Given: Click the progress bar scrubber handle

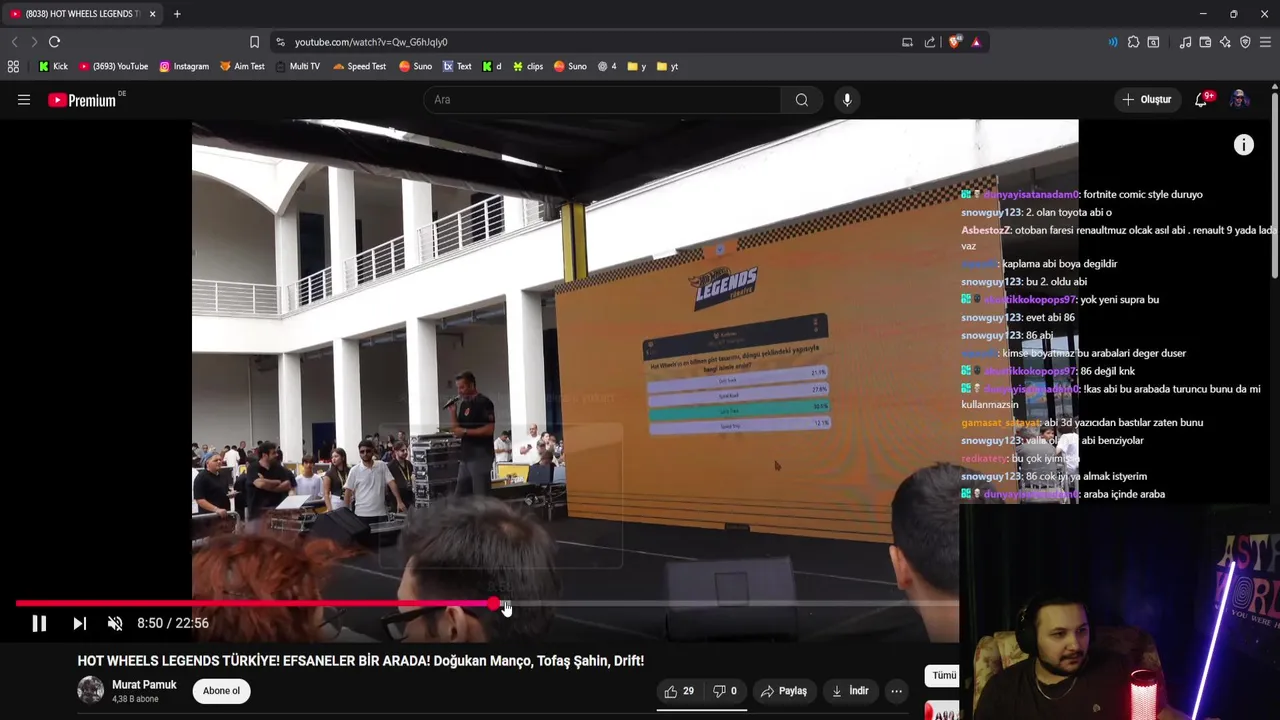Looking at the screenshot, I should point(495,604).
